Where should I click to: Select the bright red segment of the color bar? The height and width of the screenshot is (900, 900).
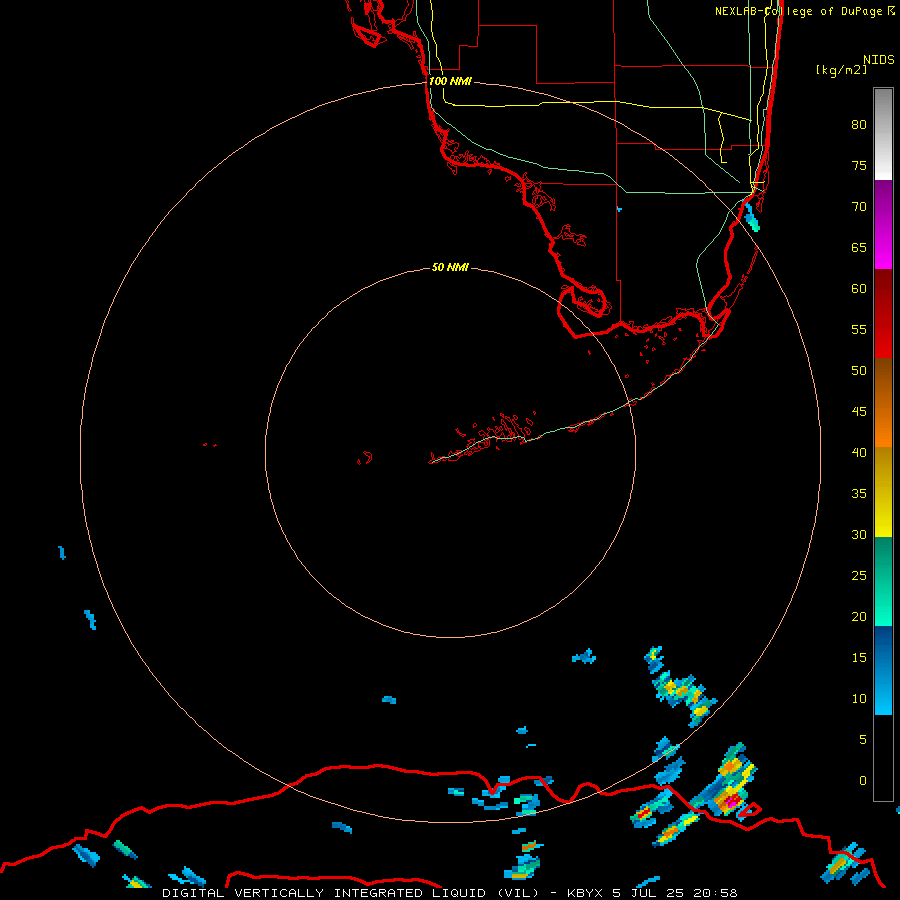point(883,314)
